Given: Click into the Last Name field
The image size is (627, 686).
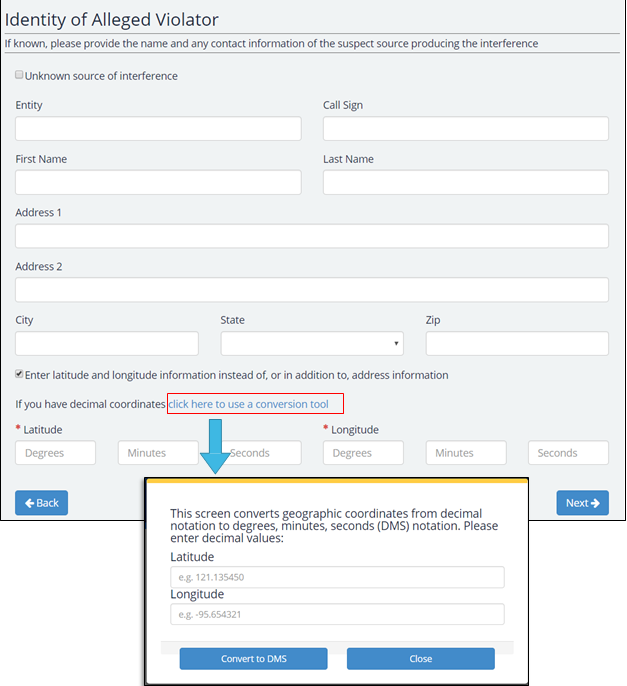Looking at the screenshot, I should coord(465,182).
